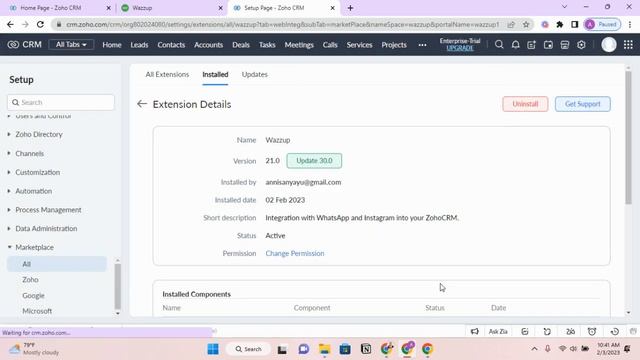Open the recent items history clock icon

[x=614, y=331]
